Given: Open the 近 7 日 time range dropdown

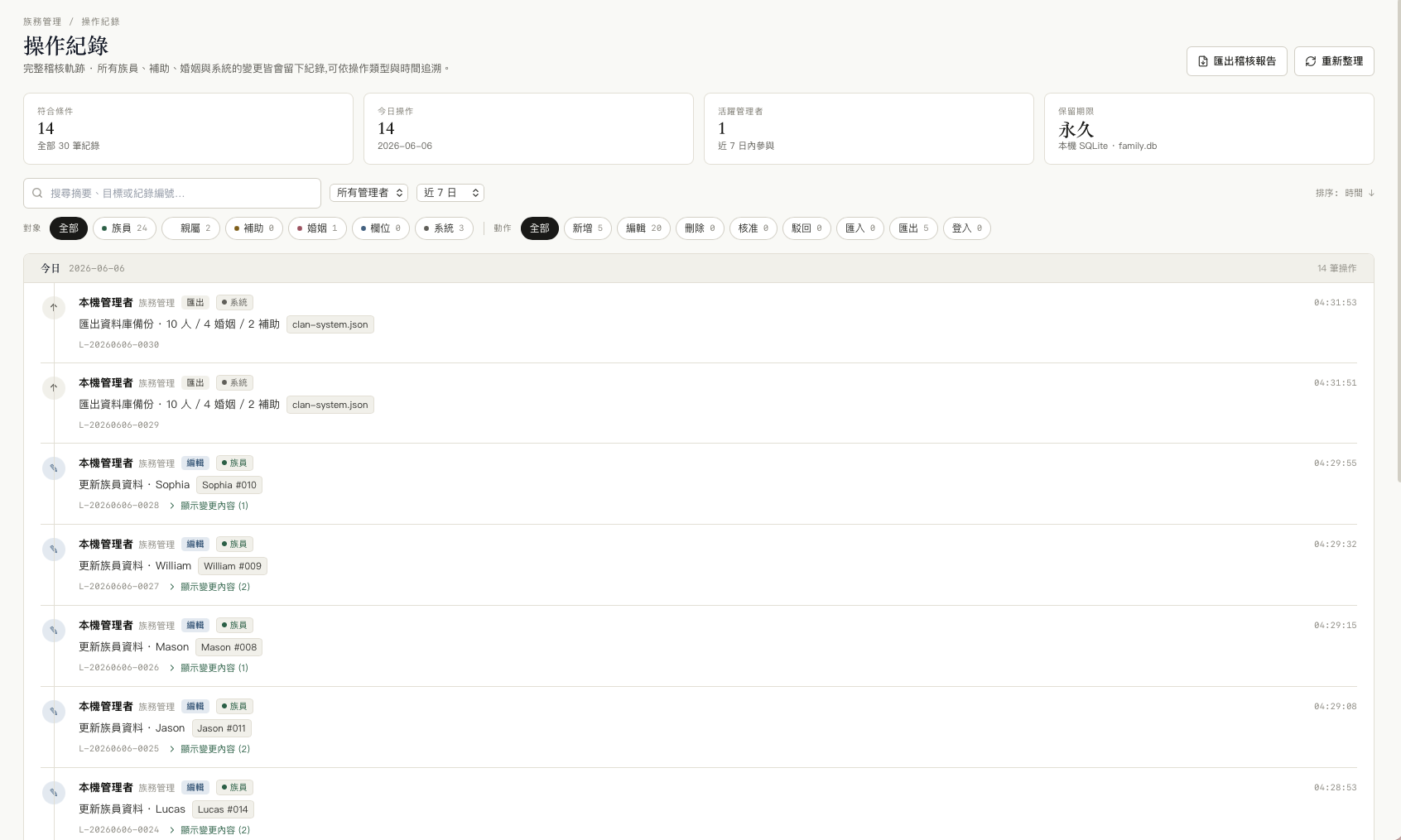Looking at the screenshot, I should click(450, 193).
